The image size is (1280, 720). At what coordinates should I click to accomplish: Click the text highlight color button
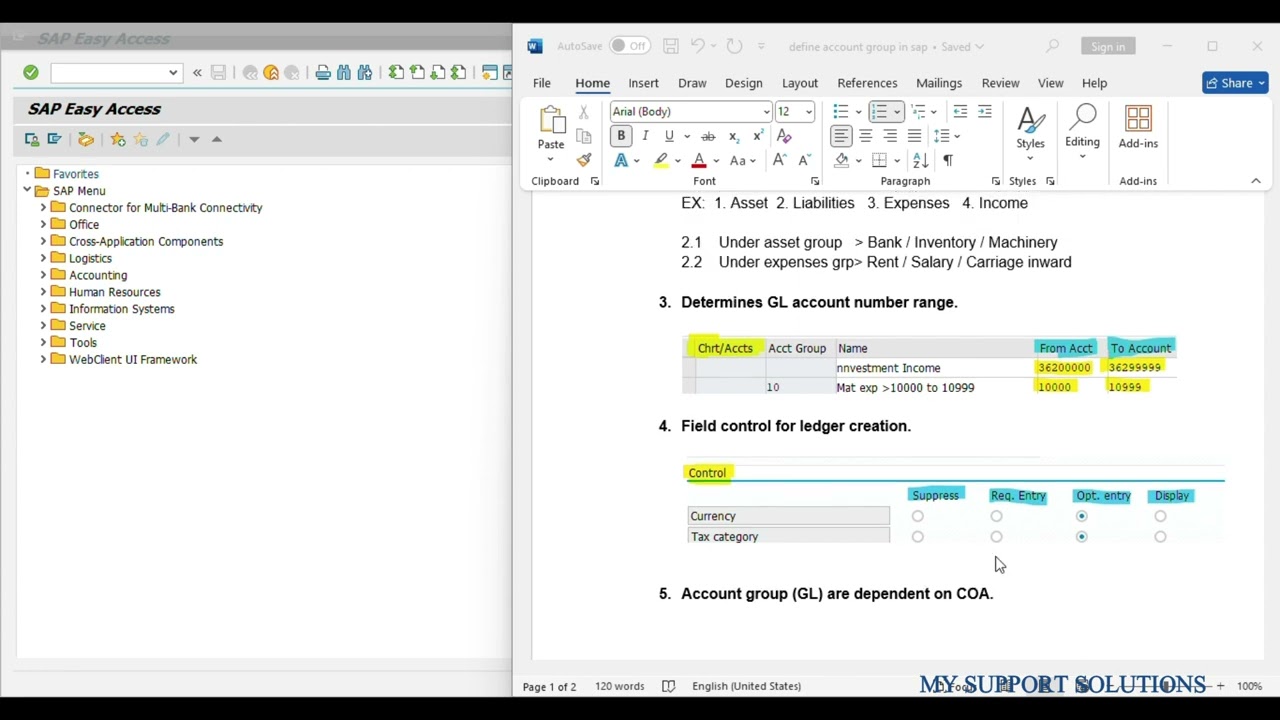[x=661, y=160]
